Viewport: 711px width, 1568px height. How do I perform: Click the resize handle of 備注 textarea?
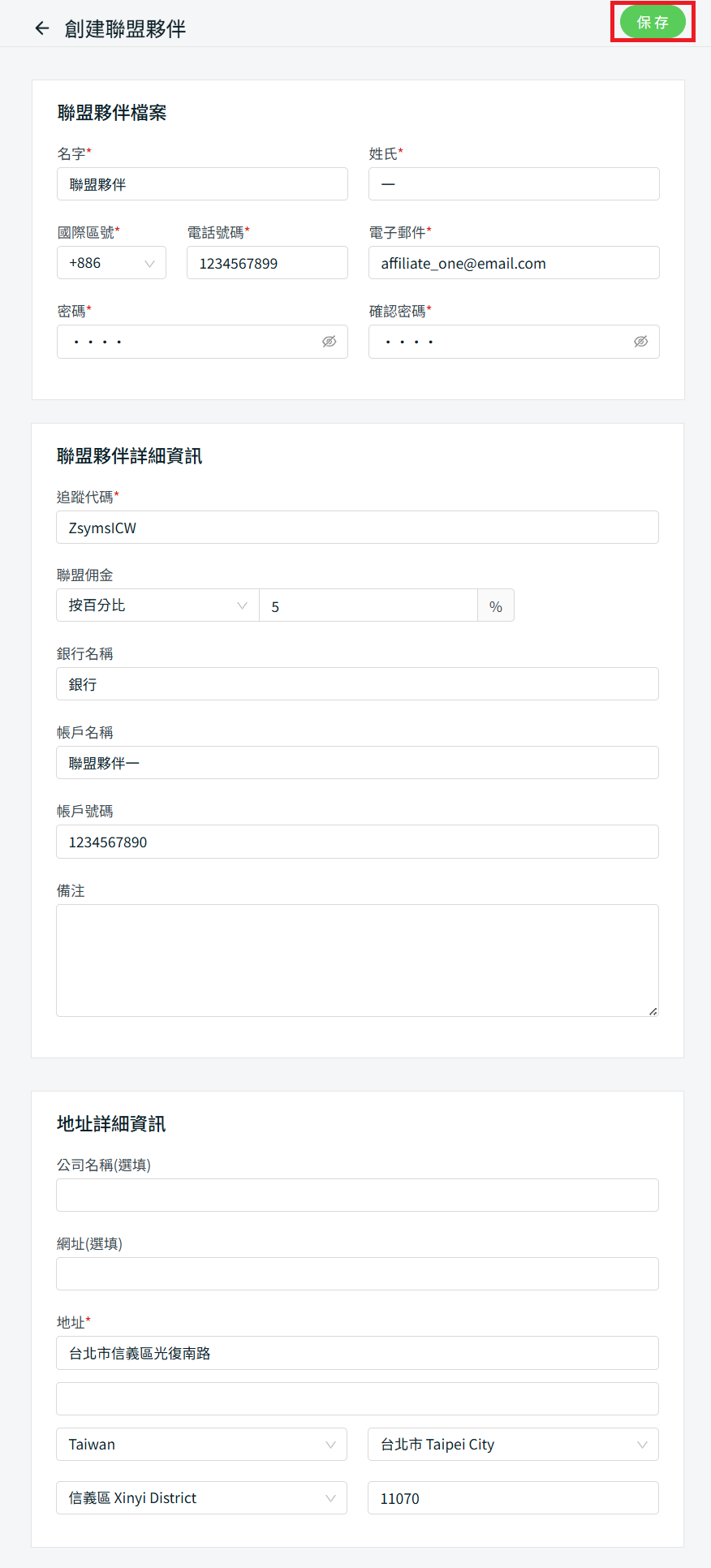pyautogui.click(x=653, y=1011)
